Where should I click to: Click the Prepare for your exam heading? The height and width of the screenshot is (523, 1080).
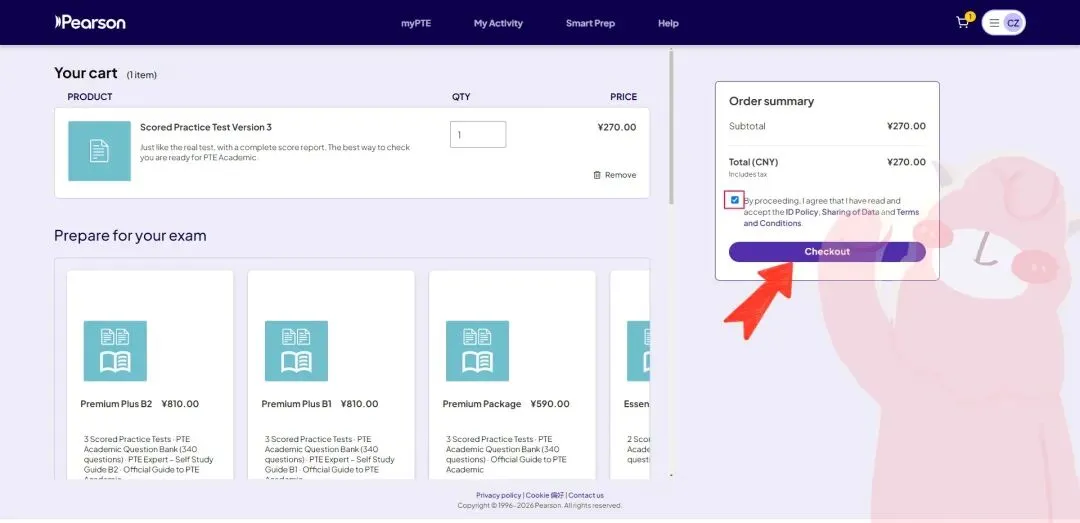tap(130, 236)
